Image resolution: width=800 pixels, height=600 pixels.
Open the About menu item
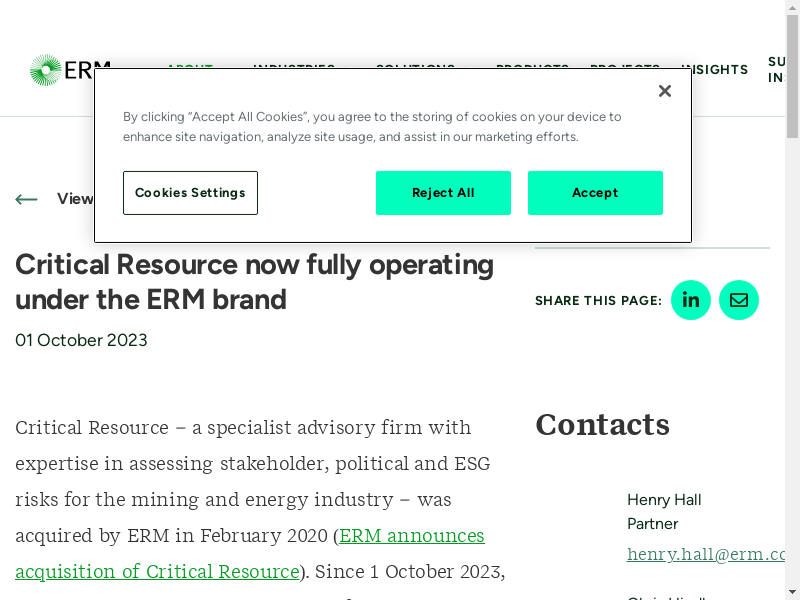click(189, 67)
